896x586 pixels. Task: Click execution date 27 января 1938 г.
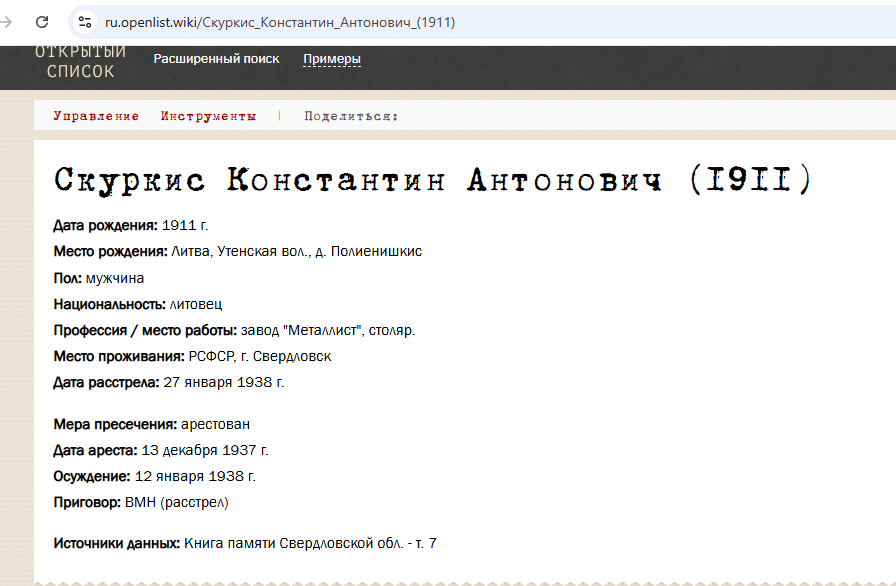pos(224,383)
